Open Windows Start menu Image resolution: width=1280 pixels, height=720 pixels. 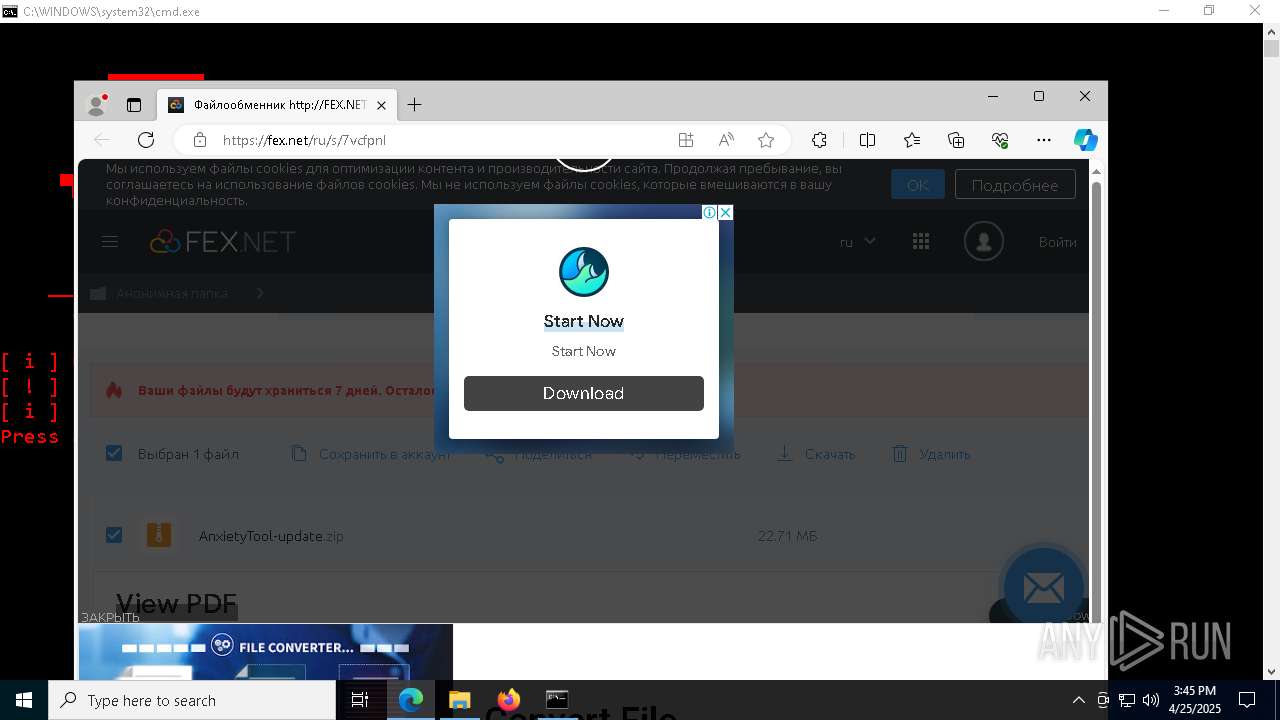point(24,700)
